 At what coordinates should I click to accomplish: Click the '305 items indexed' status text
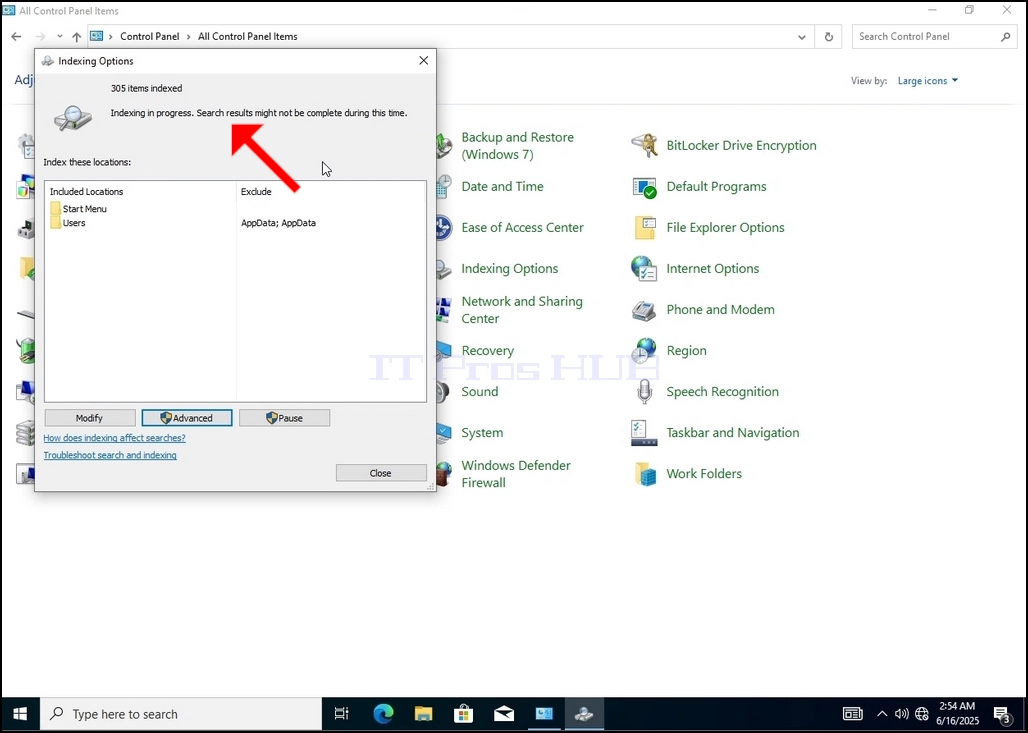(146, 88)
